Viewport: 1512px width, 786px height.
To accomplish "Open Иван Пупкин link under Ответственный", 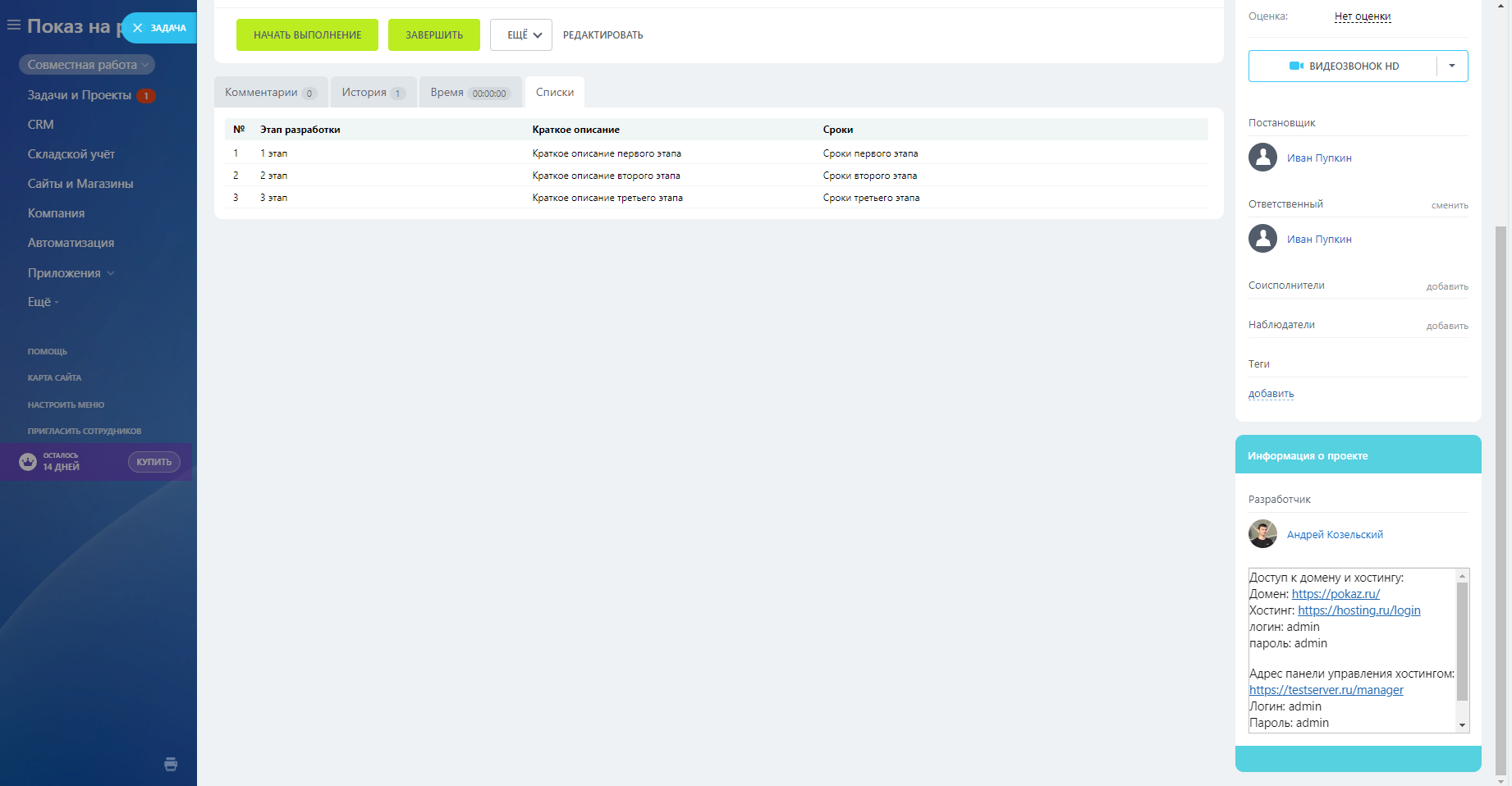I will (1319, 240).
